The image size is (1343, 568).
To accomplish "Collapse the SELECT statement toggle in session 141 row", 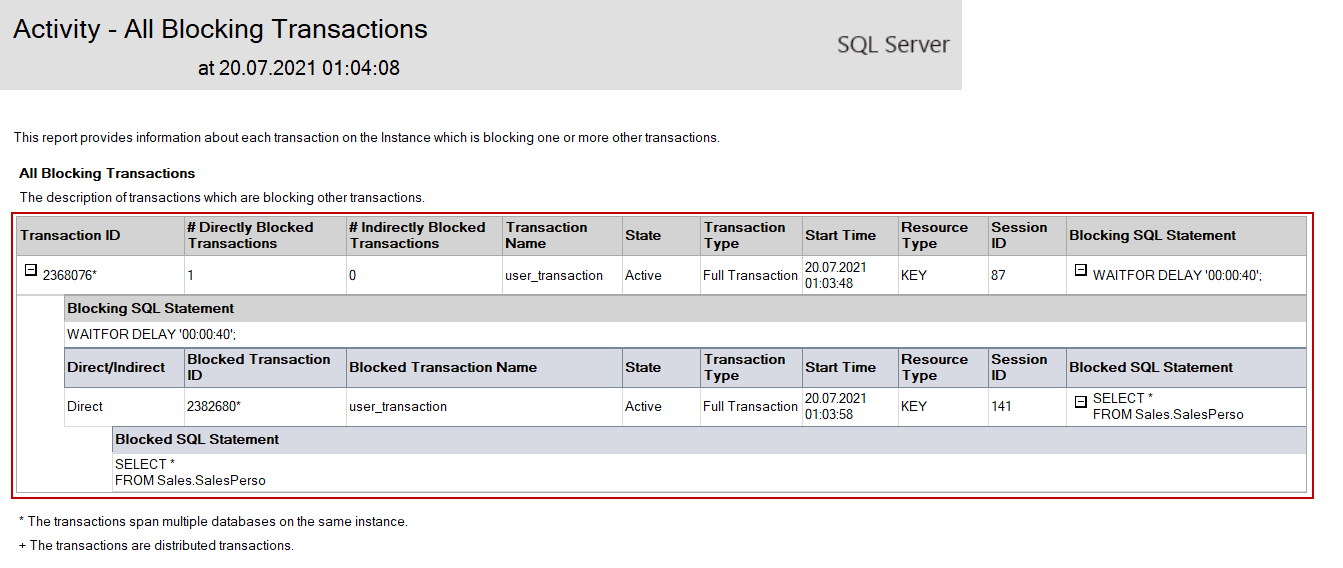I will 1080,402.
